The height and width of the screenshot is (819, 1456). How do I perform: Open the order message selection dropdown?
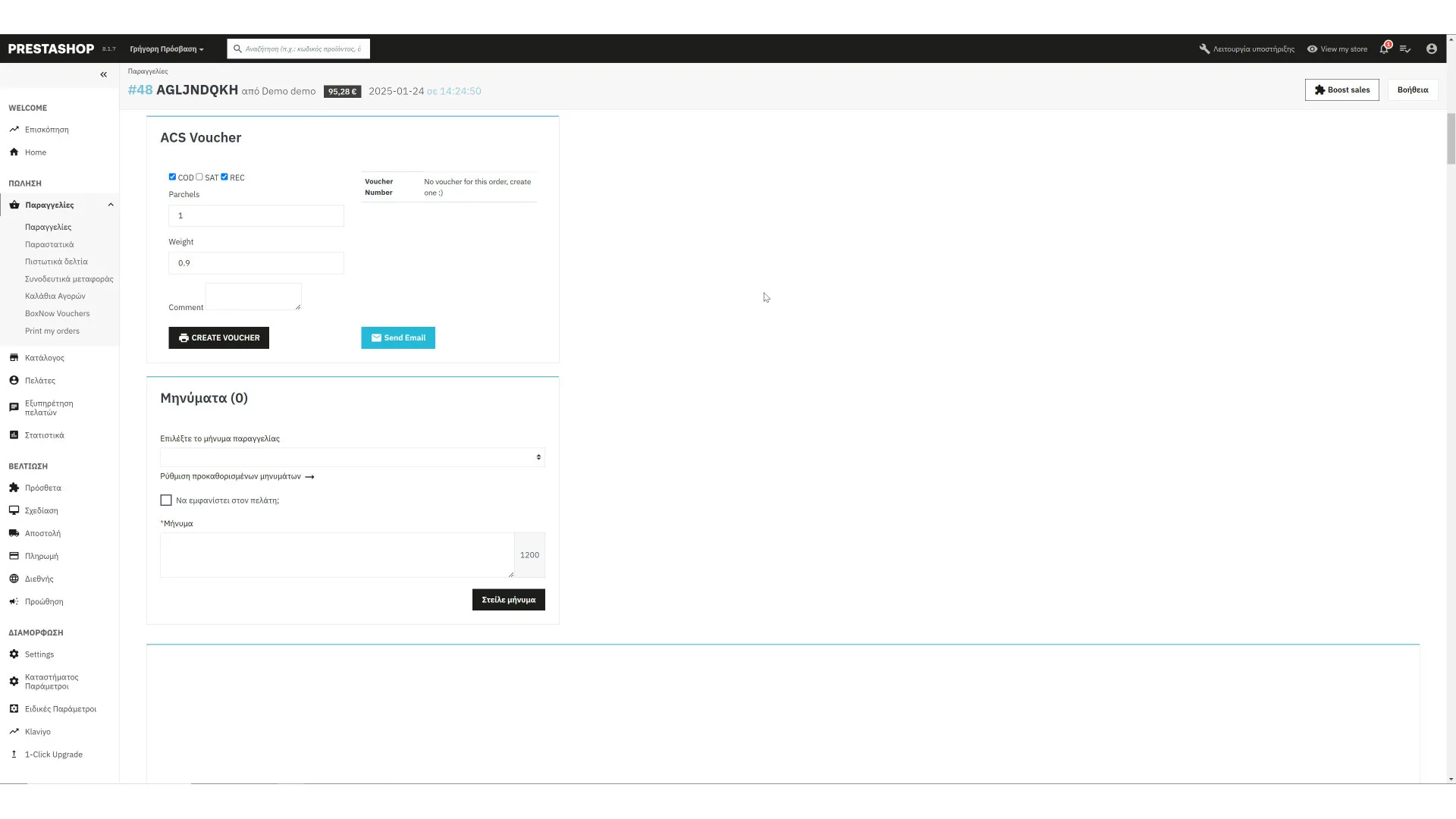(352, 457)
